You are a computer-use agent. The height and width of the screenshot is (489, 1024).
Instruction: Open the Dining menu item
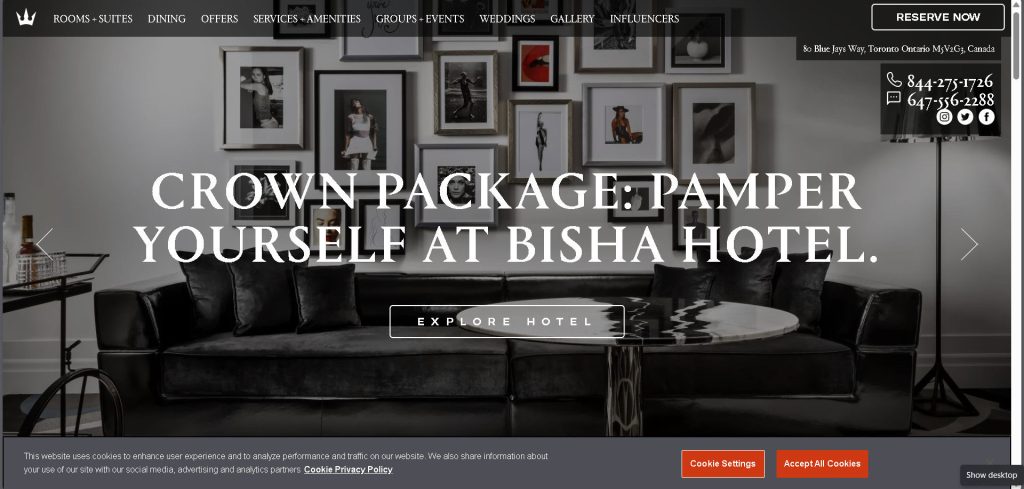[x=167, y=19]
